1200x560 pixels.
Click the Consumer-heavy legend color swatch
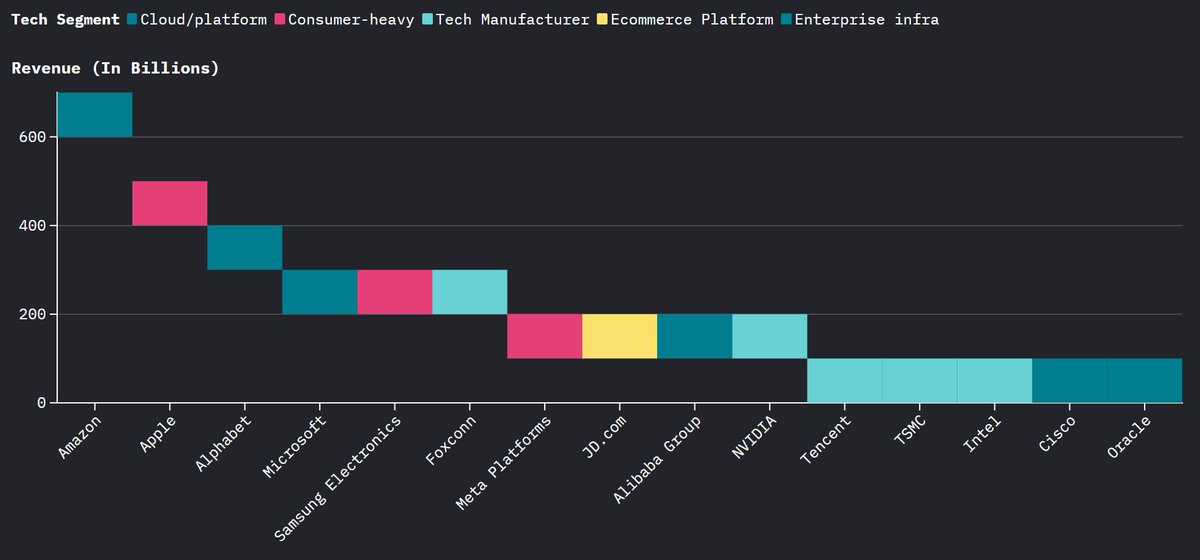tap(279, 19)
